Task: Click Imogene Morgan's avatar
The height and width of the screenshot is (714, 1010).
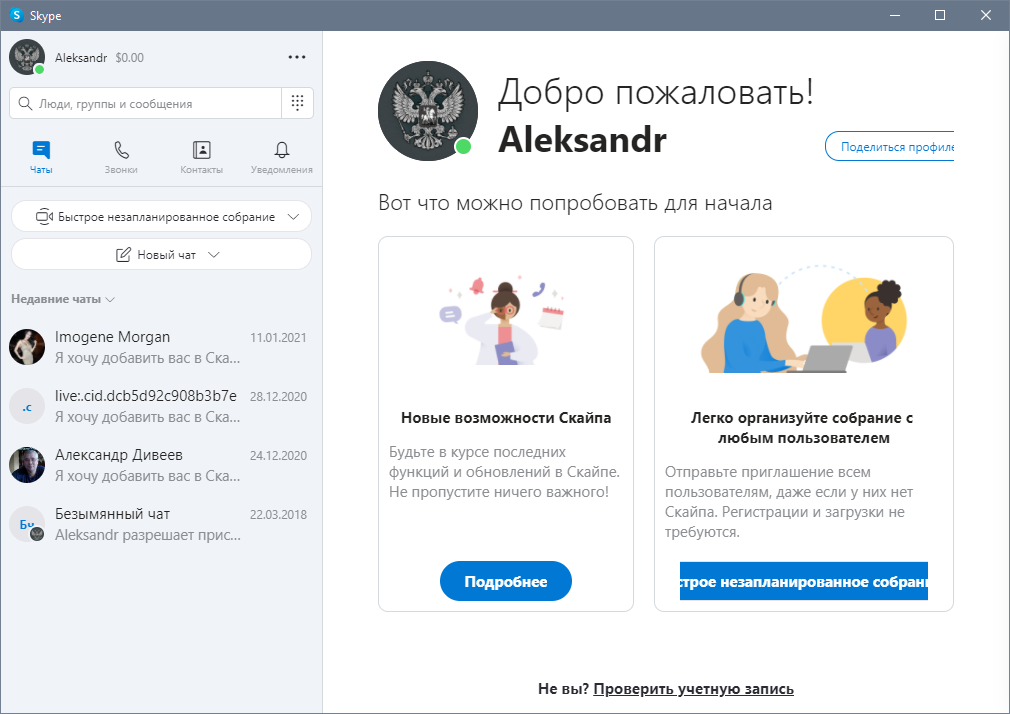Action: (27, 347)
